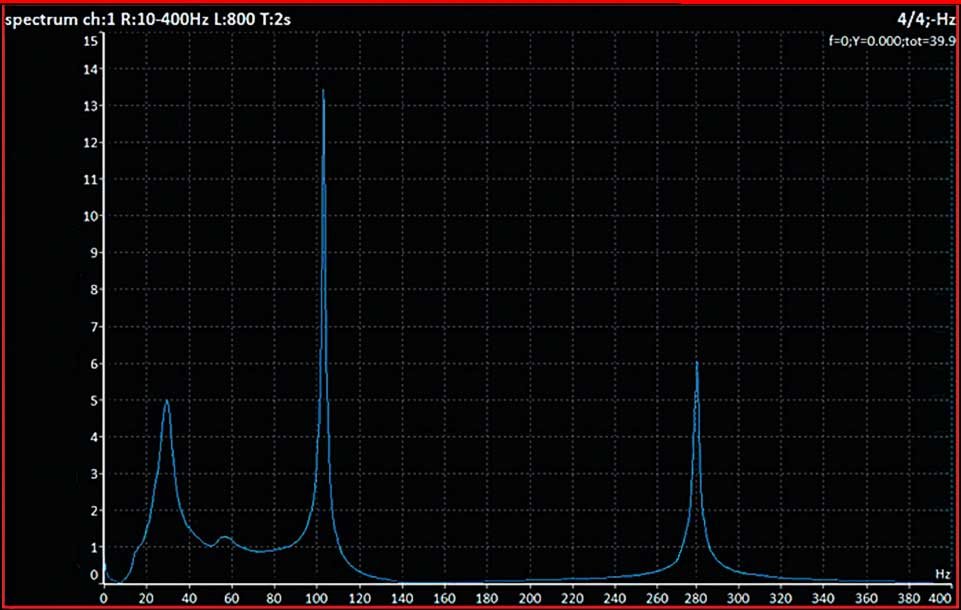Click the '15' label on amplitude axis
Image resolution: width=961 pixels, height=610 pixels.
pyautogui.click(x=90, y=41)
